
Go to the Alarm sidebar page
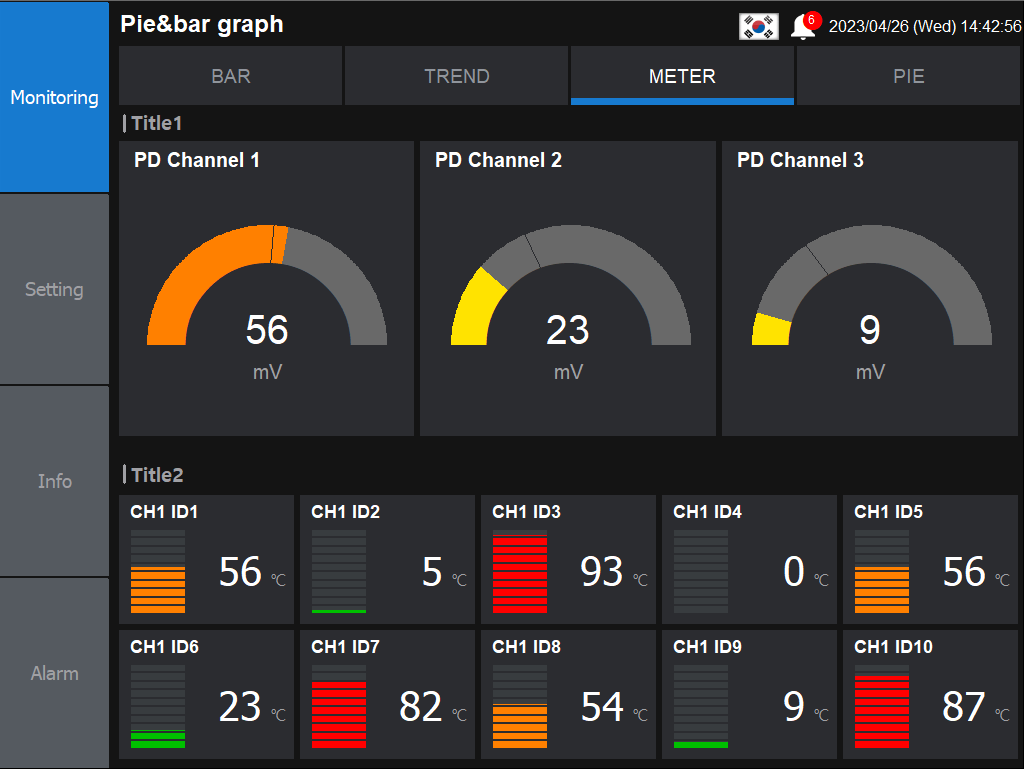click(54, 674)
